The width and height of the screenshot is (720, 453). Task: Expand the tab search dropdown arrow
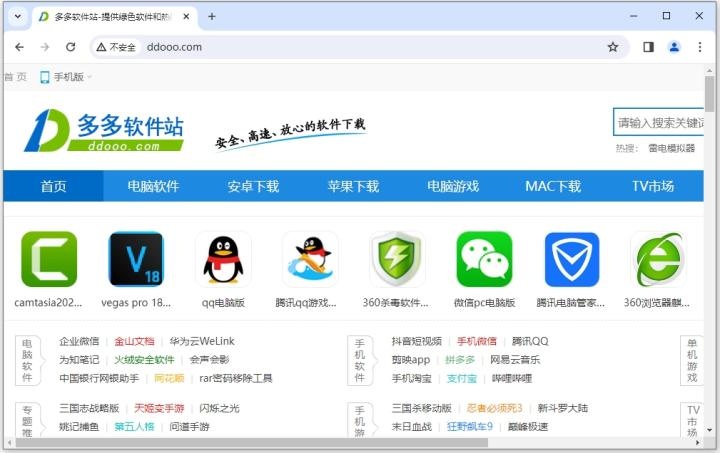tap(17, 17)
